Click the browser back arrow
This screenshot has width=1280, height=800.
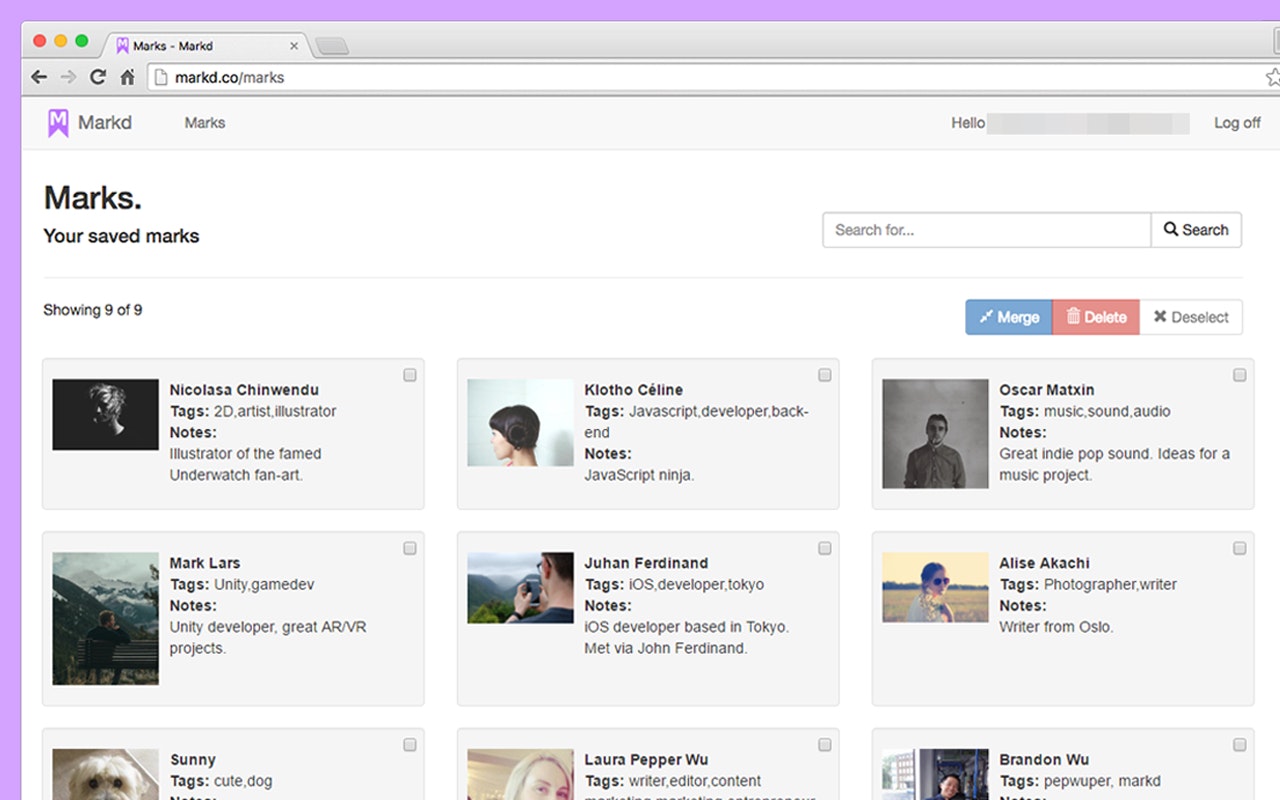(39, 77)
